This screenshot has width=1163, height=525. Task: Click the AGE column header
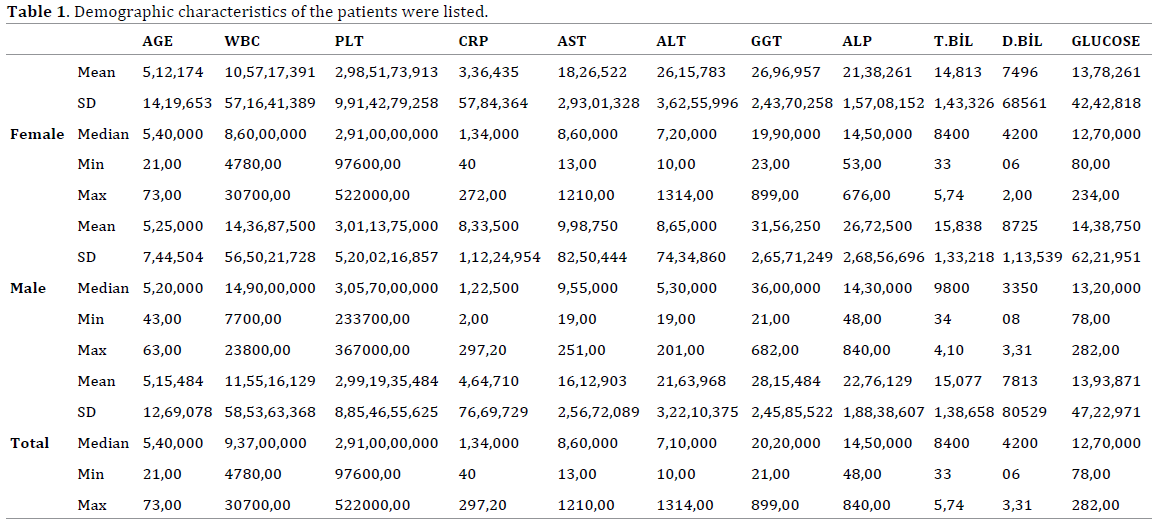[158, 41]
